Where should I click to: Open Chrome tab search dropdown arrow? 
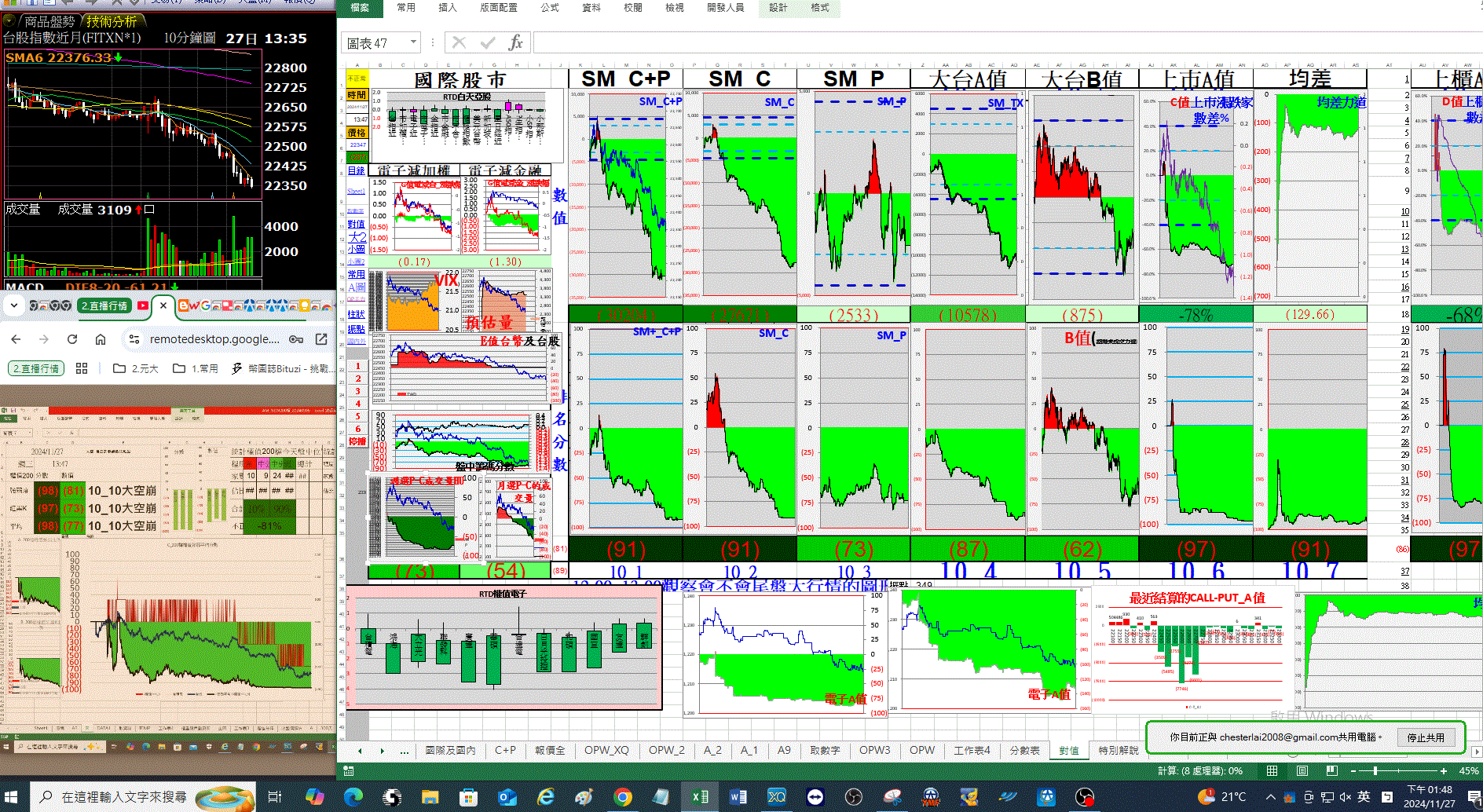point(13,305)
